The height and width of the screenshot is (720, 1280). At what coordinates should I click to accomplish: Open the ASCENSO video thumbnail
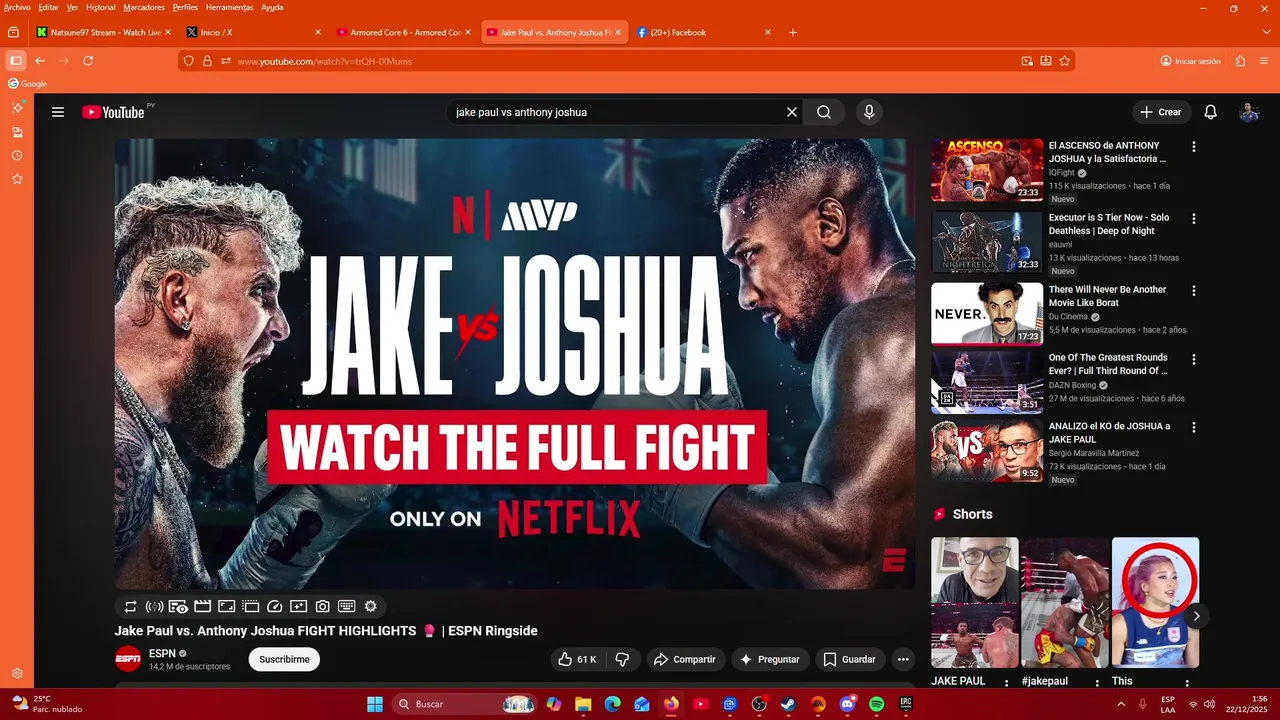click(987, 170)
